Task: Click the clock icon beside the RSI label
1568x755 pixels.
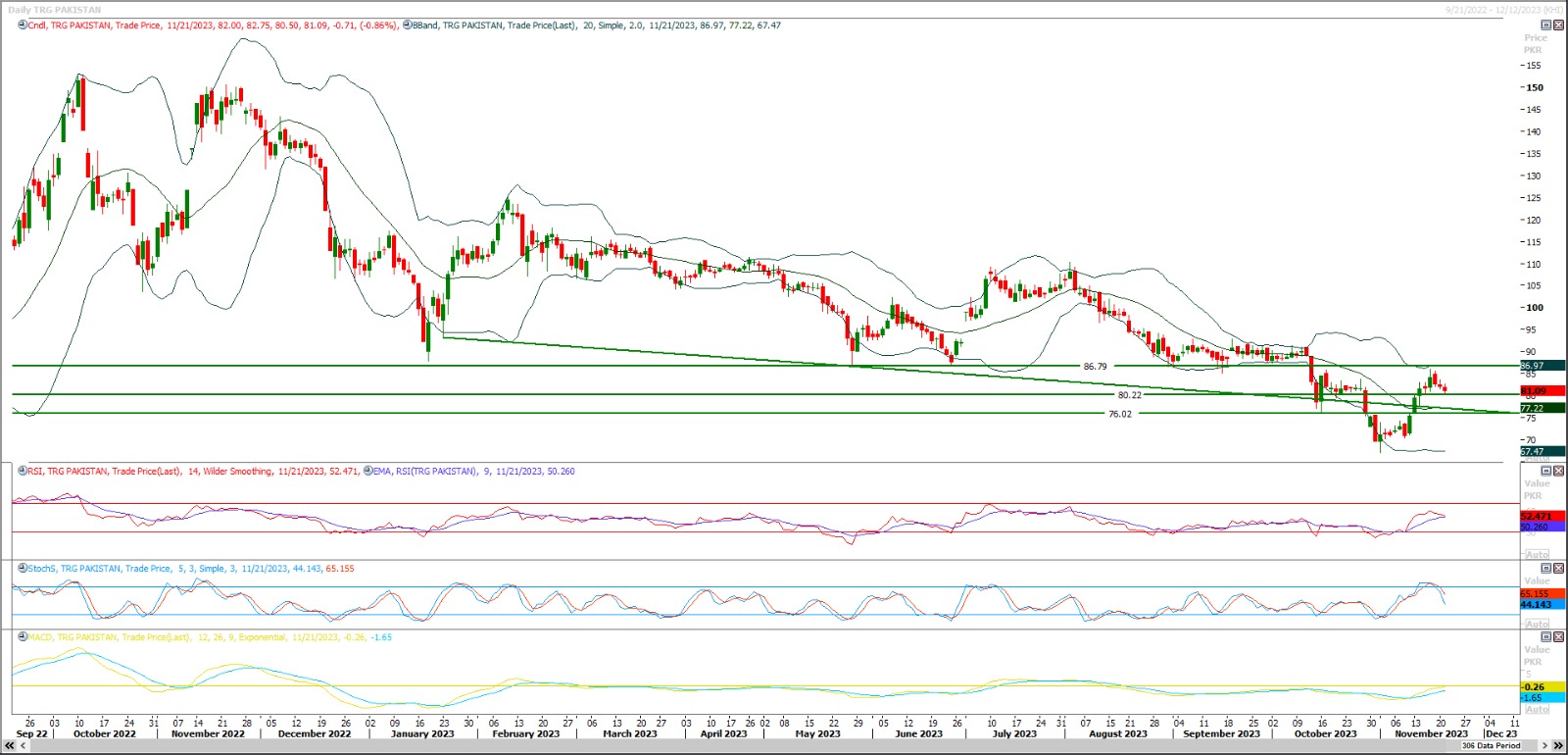Action: click(x=22, y=472)
